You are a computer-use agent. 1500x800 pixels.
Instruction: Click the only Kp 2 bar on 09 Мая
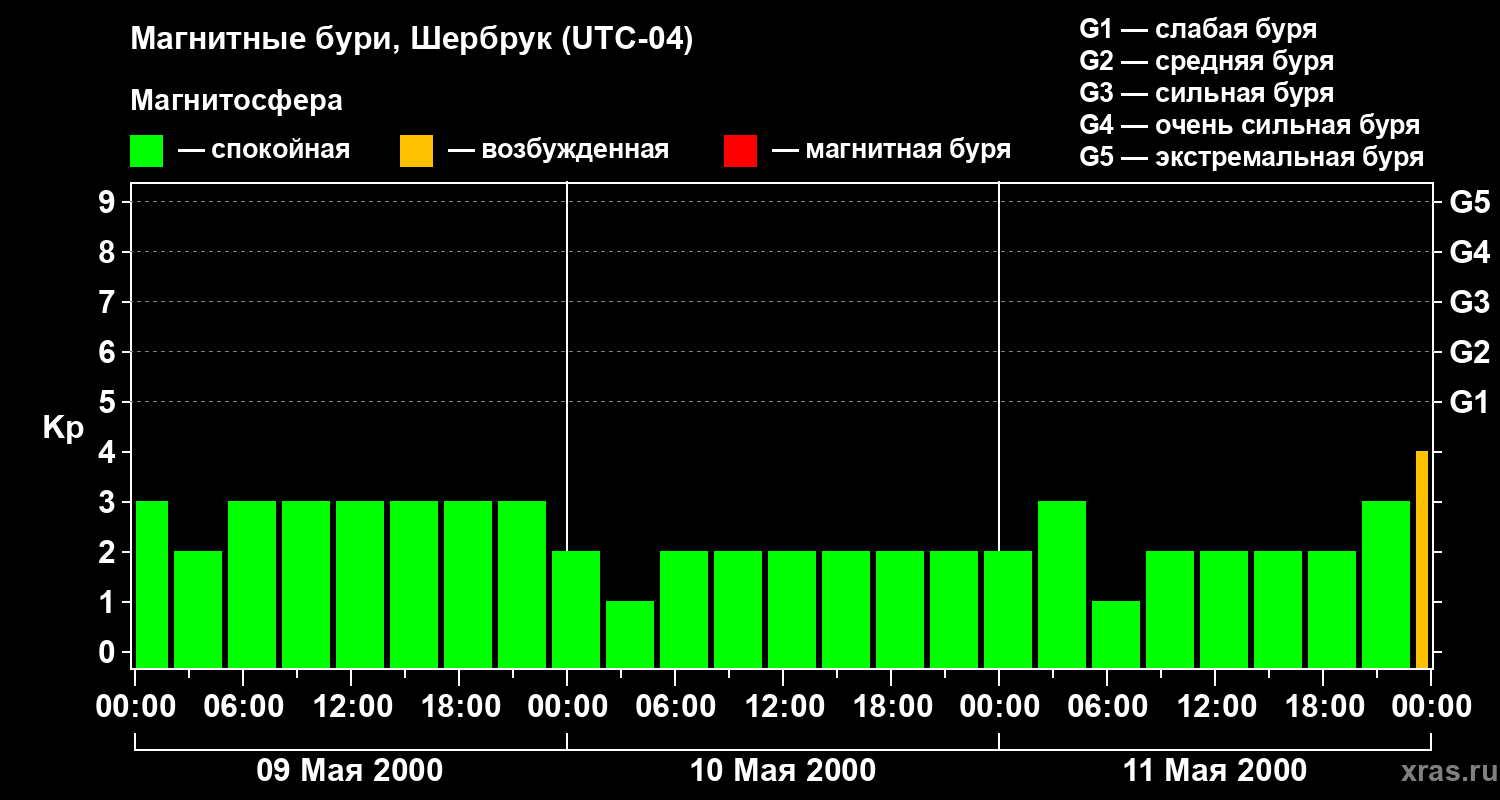(198, 609)
